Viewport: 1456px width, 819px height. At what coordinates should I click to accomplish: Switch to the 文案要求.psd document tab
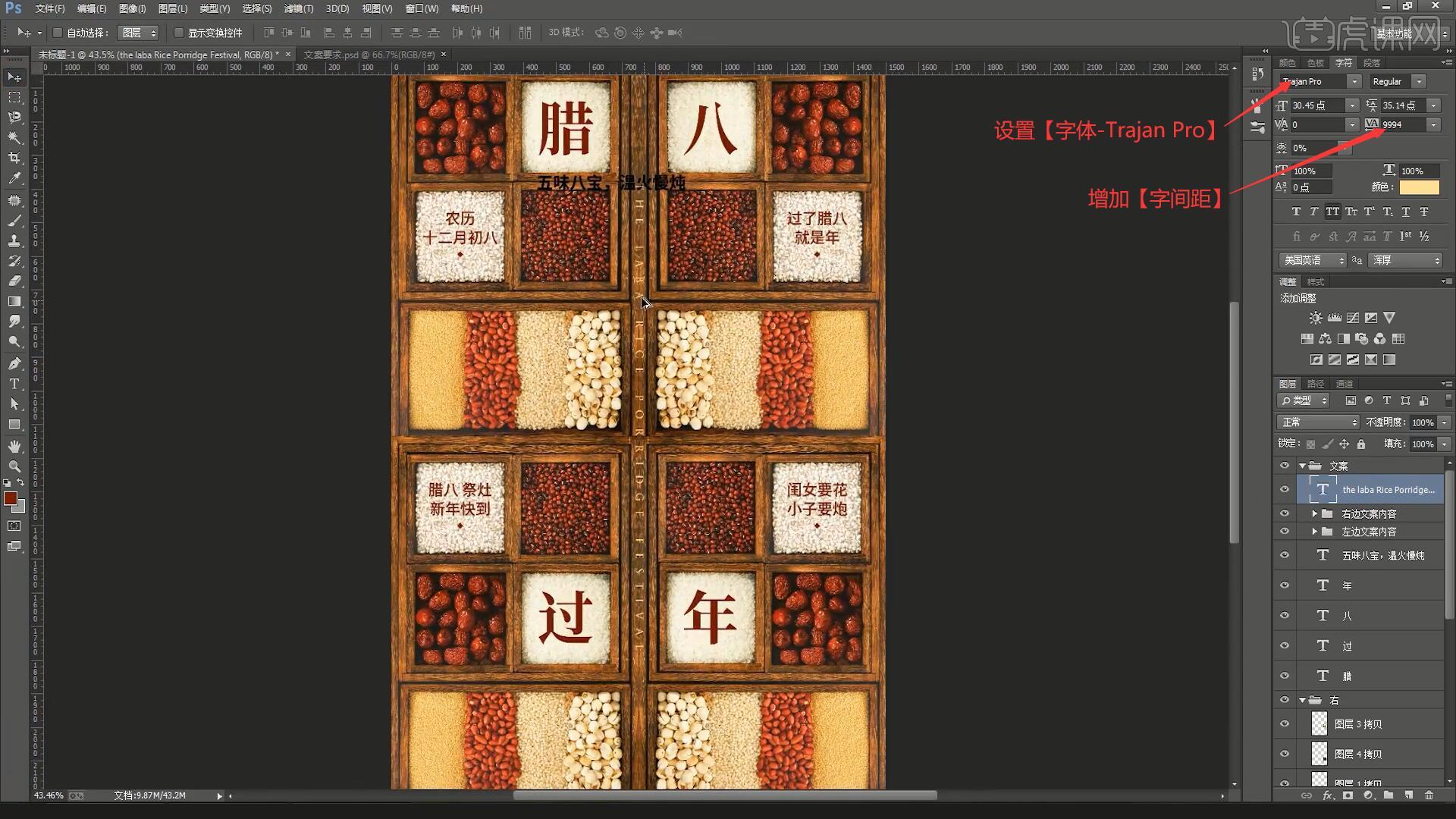point(369,55)
